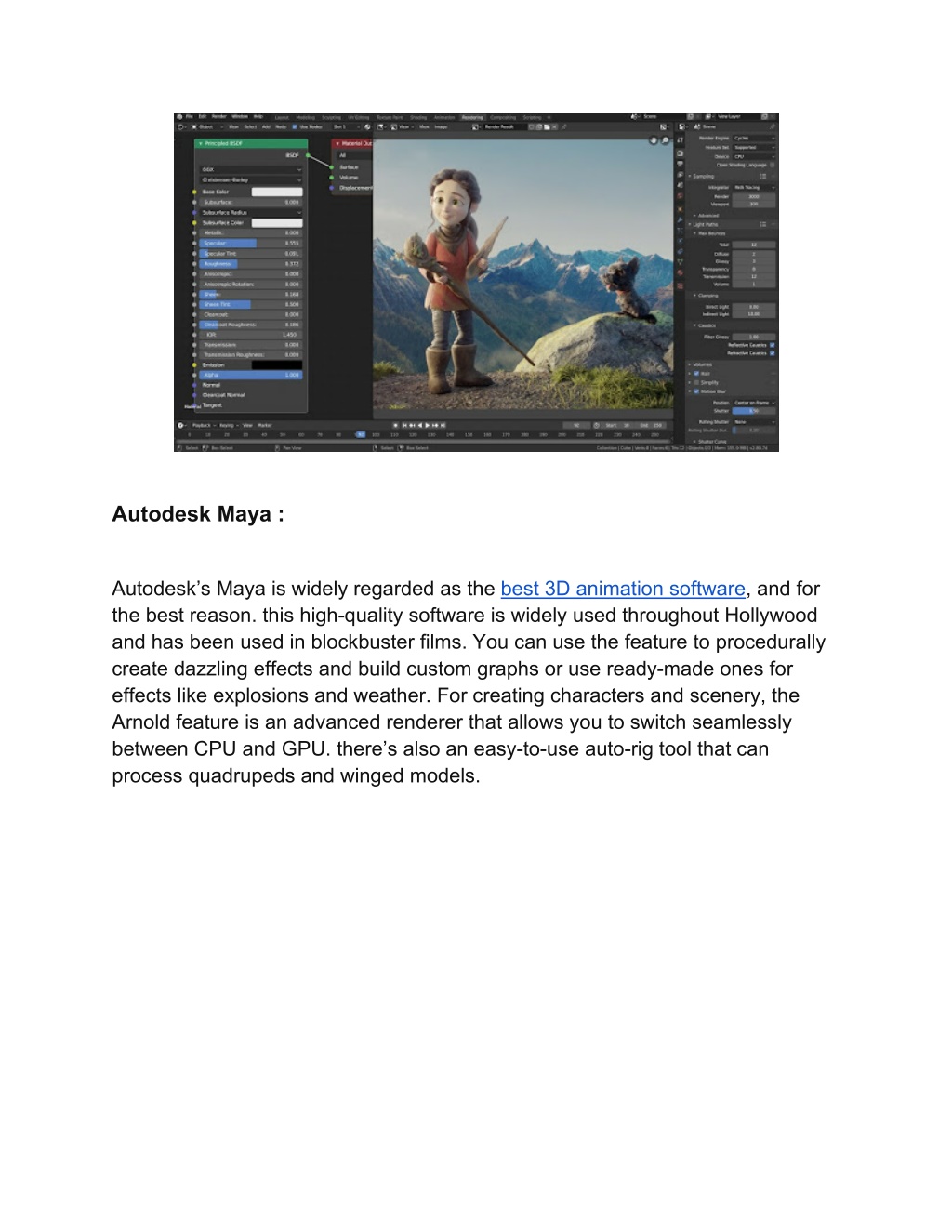
Task: Enable the Open Shading Language checkbox
Action: click(772, 165)
